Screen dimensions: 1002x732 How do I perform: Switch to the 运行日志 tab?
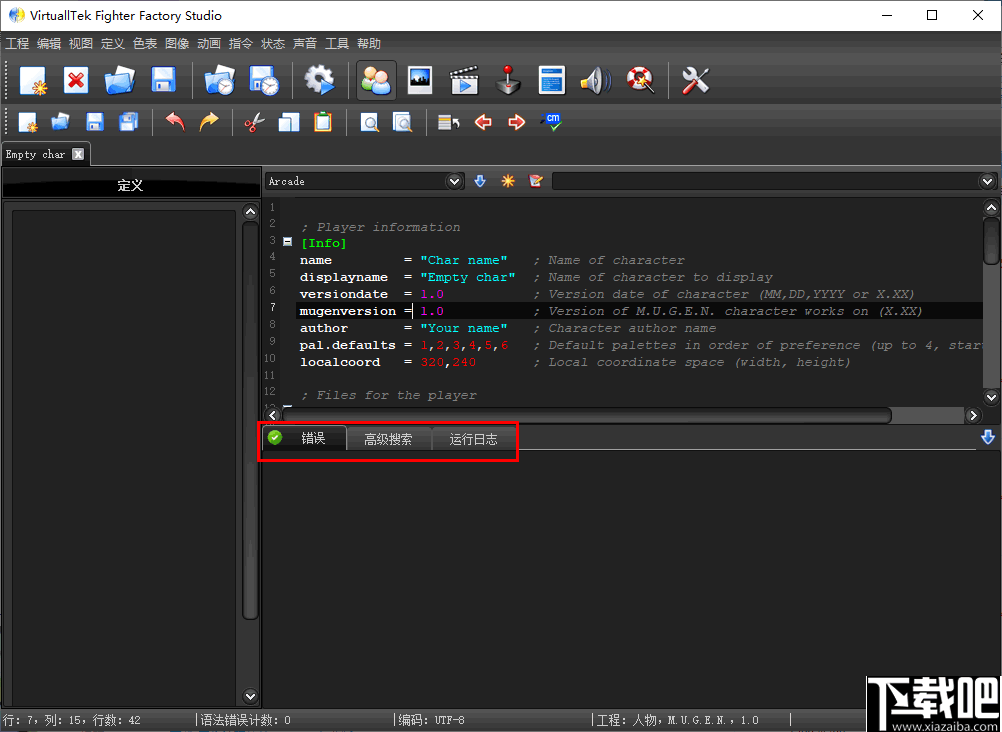coord(473,439)
